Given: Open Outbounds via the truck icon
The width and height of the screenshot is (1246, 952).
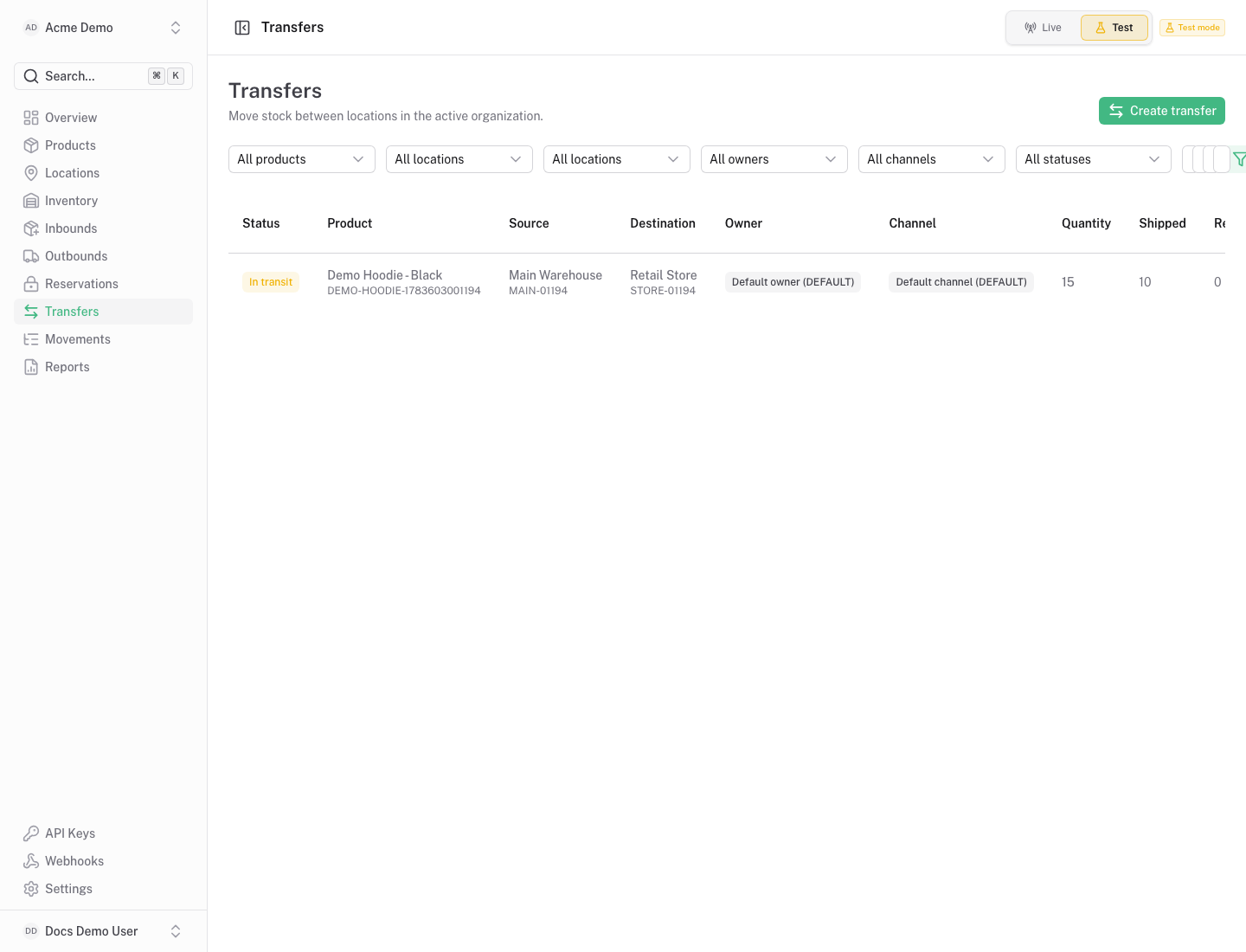Looking at the screenshot, I should [31, 256].
